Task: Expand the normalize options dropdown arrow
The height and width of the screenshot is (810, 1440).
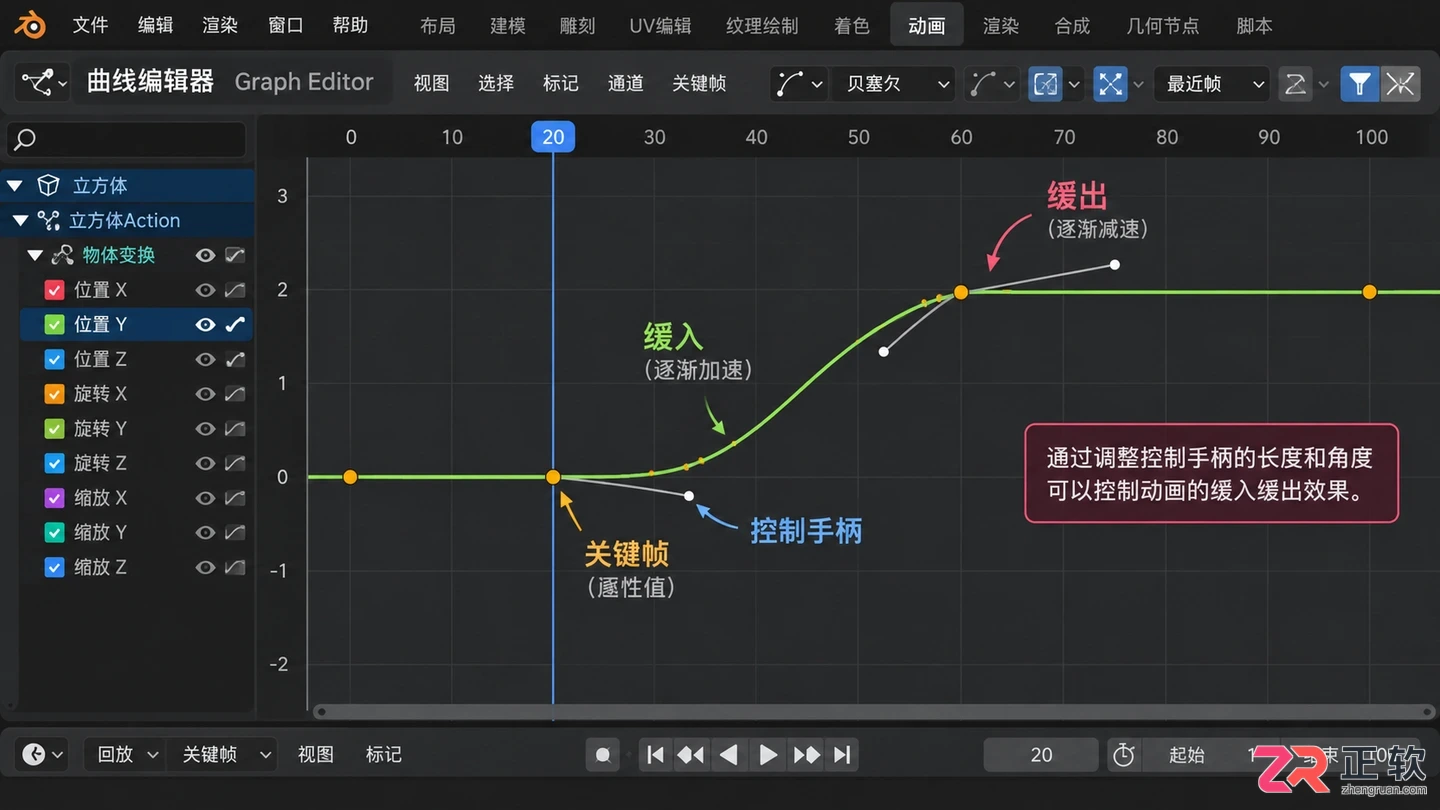Action: click(1074, 84)
